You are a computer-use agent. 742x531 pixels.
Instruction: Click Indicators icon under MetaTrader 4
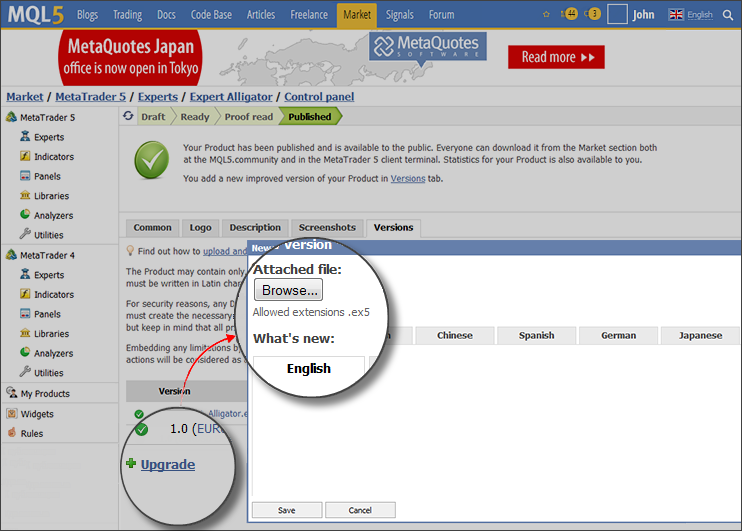click(25, 293)
